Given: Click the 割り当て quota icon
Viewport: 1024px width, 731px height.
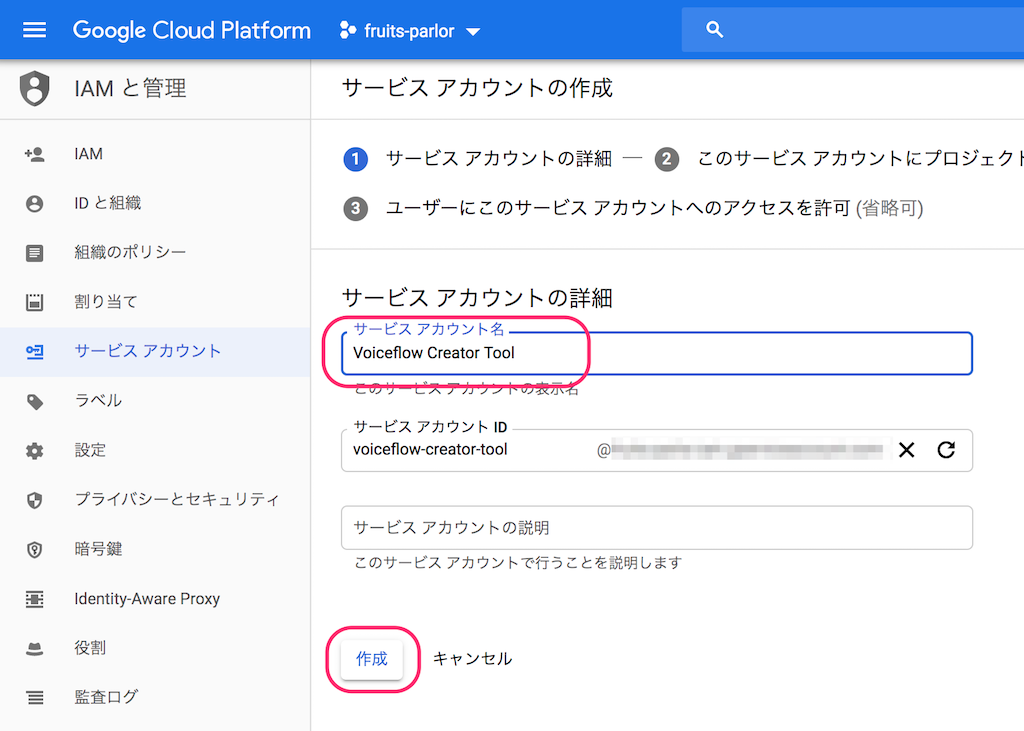Looking at the screenshot, I should click(35, 302).
